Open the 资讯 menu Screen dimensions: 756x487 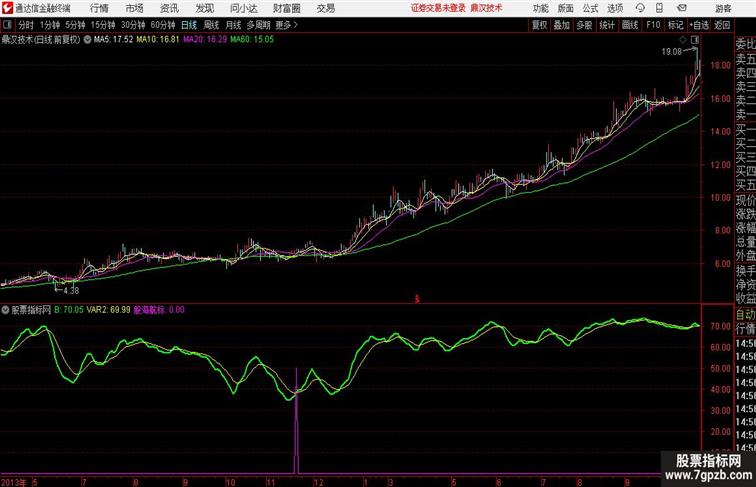[169, 8]
